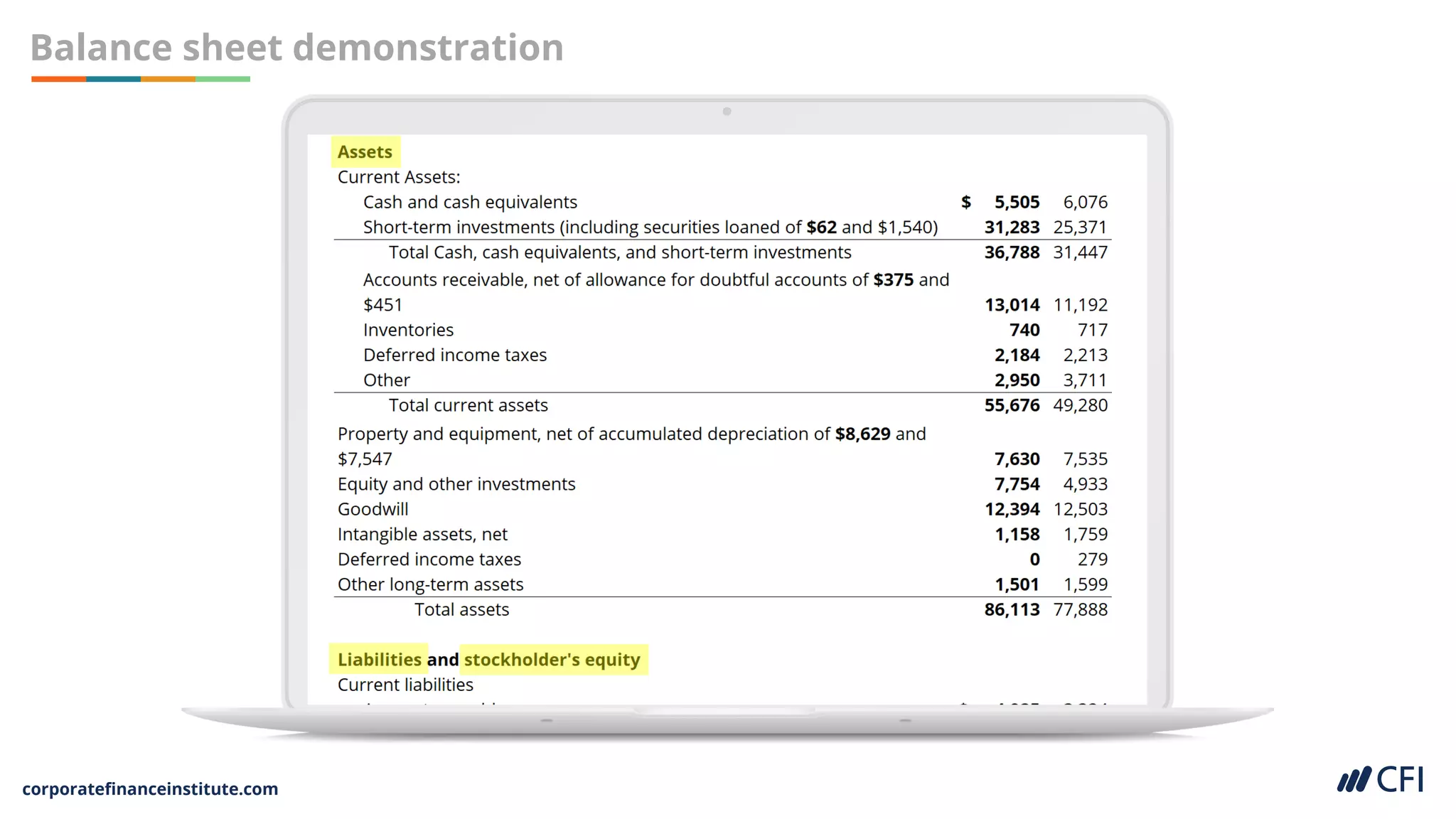Click the Total current assets value 55,676
This screenshot has width=1456, height=819.
tap(1012, 406)
